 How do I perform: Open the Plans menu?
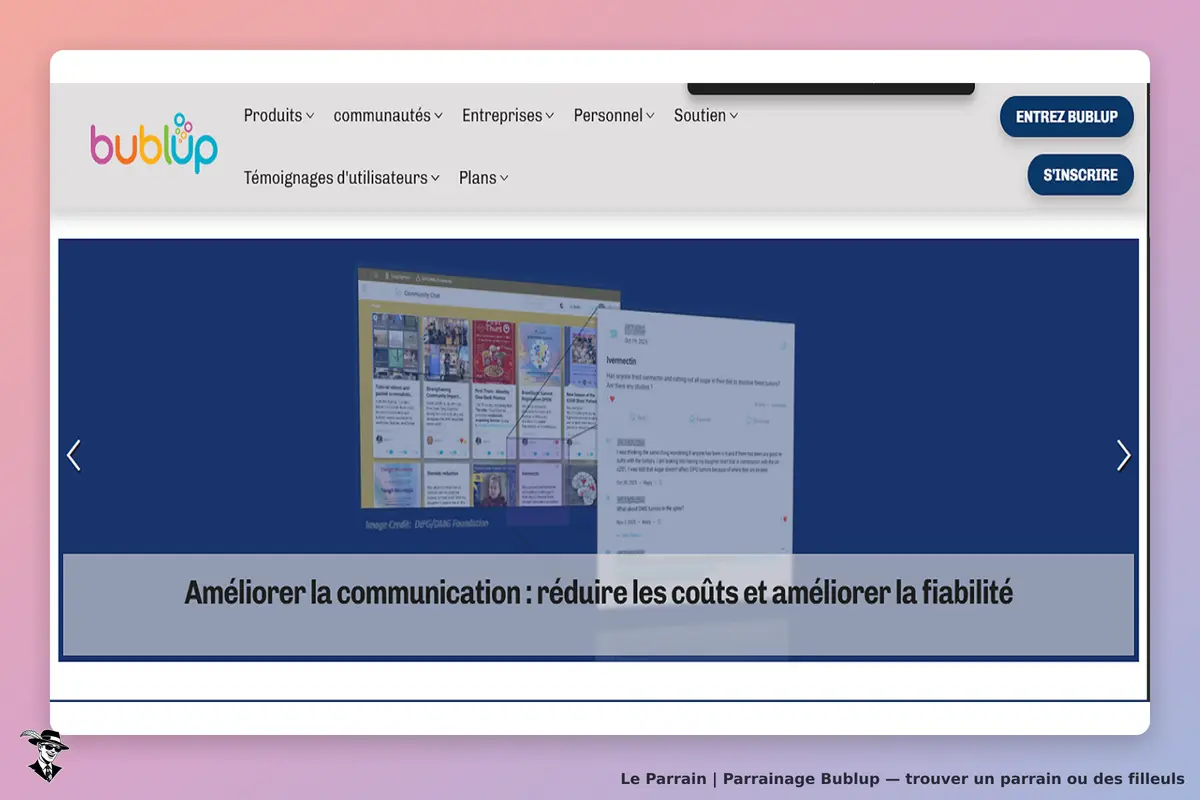point(484,177)
